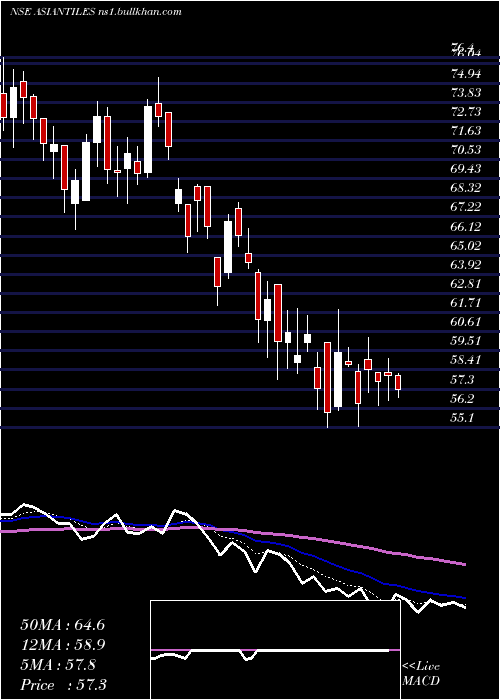This screenshot has height=700, width=500.
Task: Click the 56.2 price axis label
Action: pos(462,399)
